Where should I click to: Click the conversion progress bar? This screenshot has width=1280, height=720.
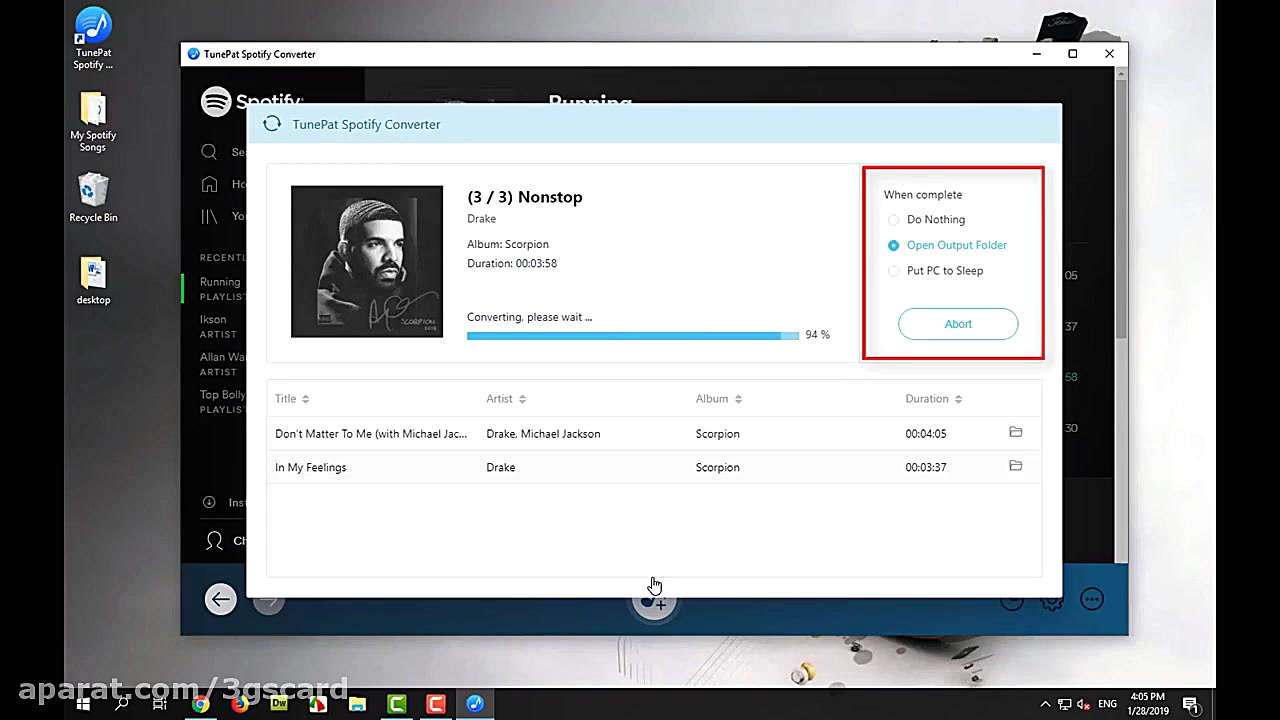[x=630, y=335]
